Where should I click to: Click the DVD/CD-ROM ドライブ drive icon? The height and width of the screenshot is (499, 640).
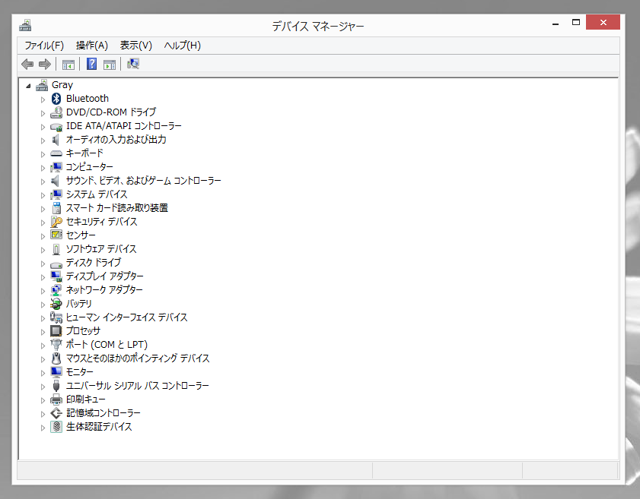pyautogui.click(x=56, y=112)
